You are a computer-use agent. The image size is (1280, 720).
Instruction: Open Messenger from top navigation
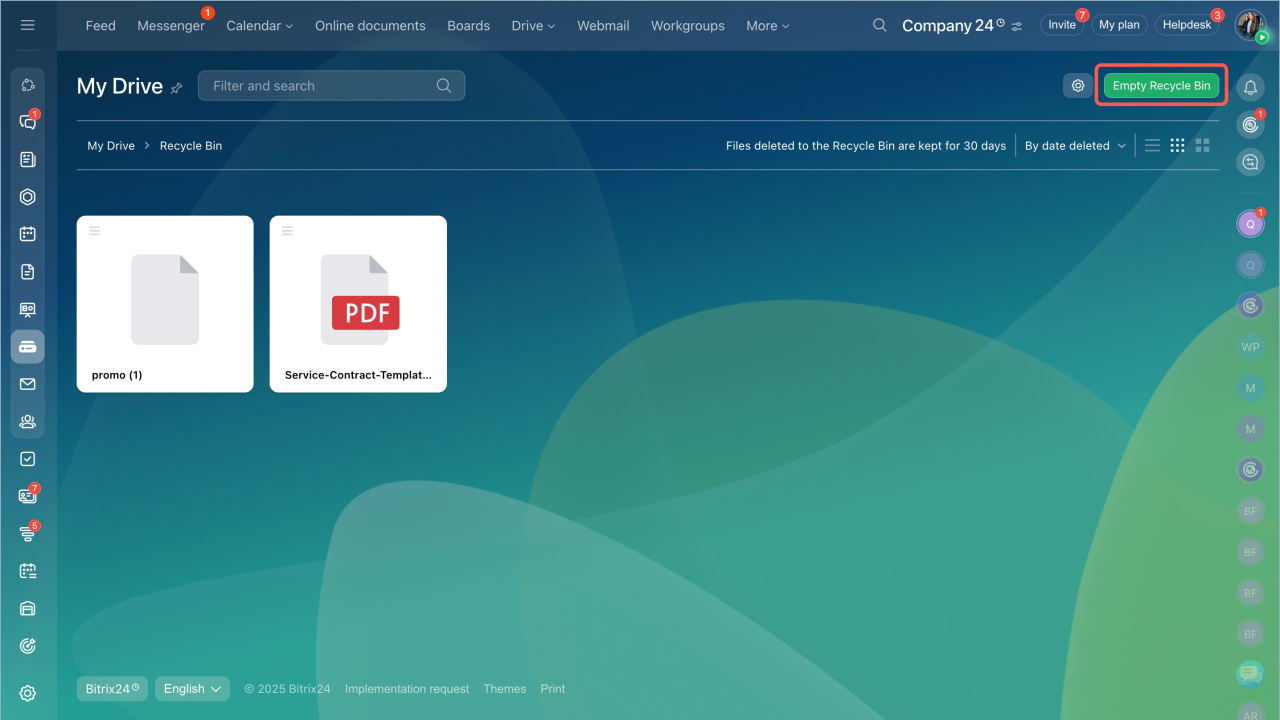(170, 26)
